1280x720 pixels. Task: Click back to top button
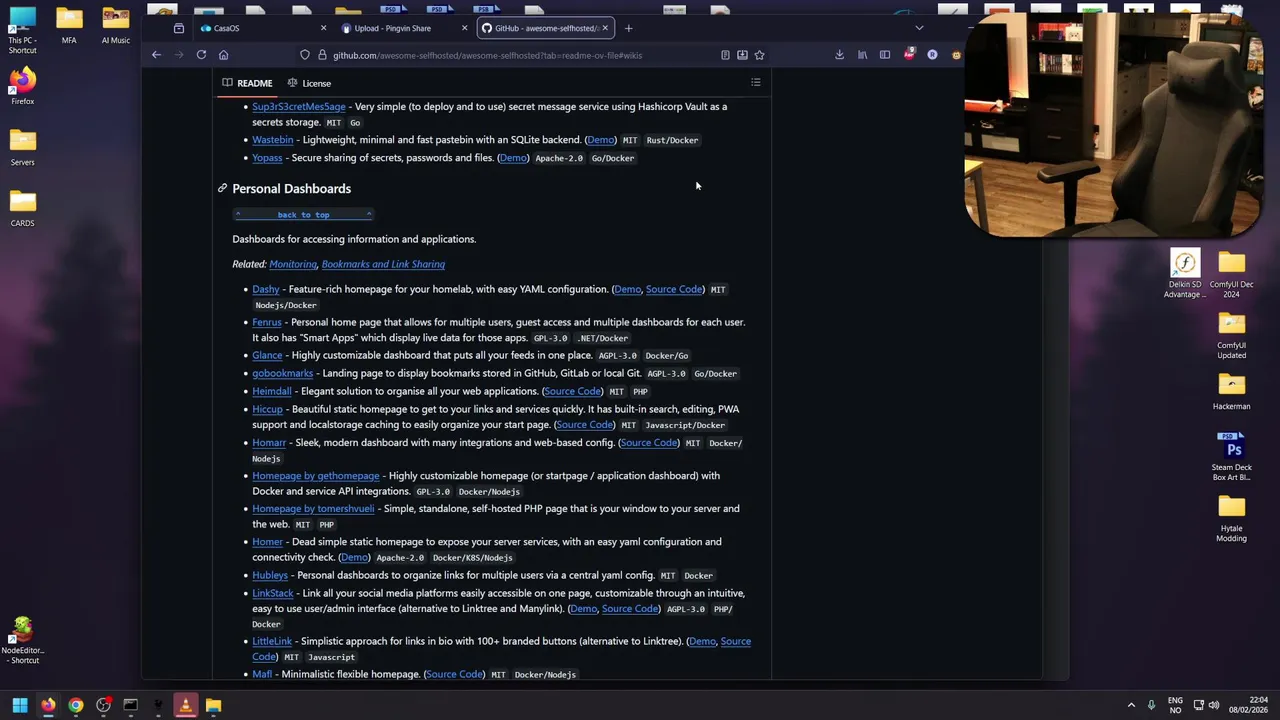(x=303, y=214)
